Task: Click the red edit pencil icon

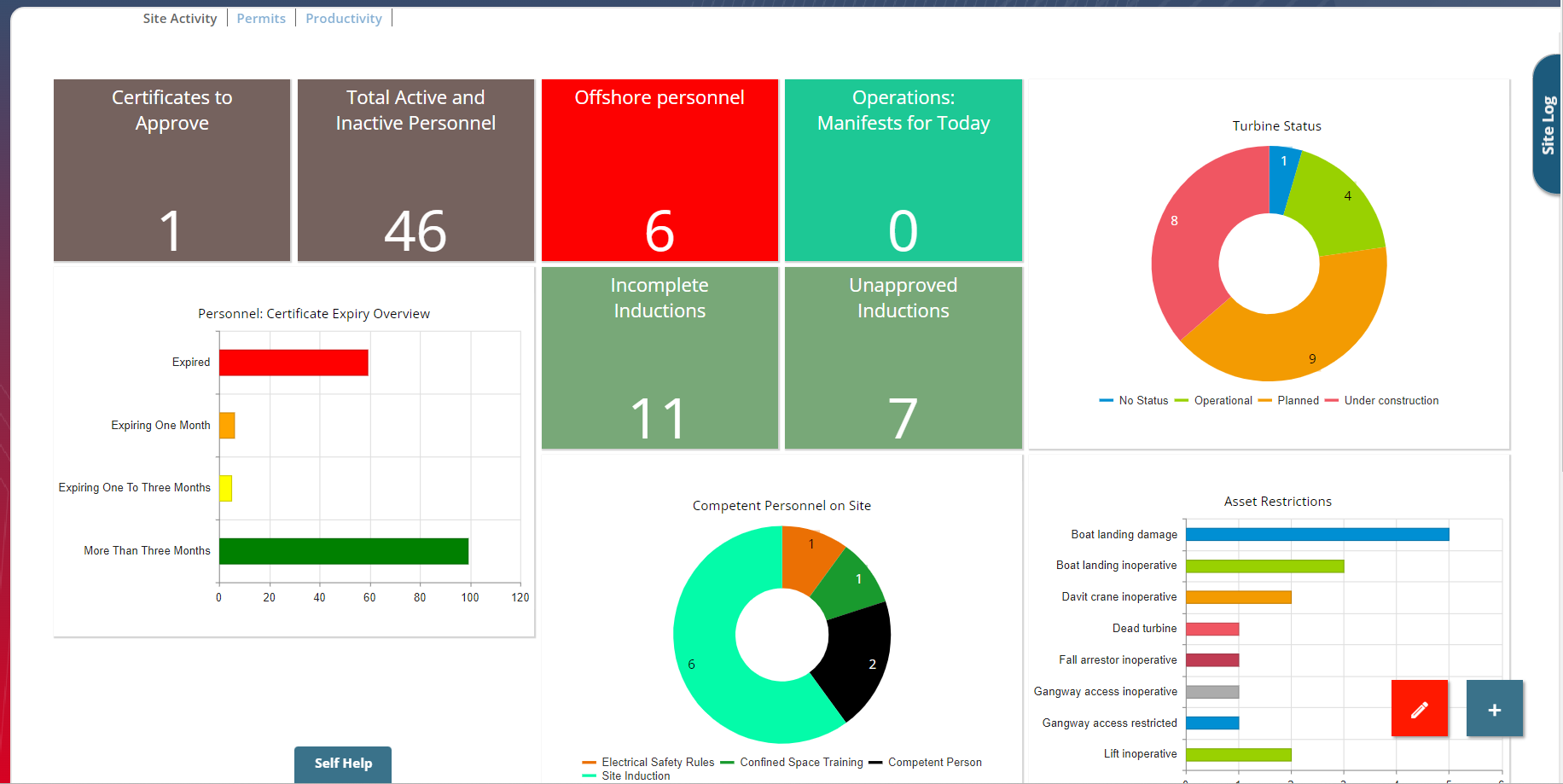Action: point(1419,708)
